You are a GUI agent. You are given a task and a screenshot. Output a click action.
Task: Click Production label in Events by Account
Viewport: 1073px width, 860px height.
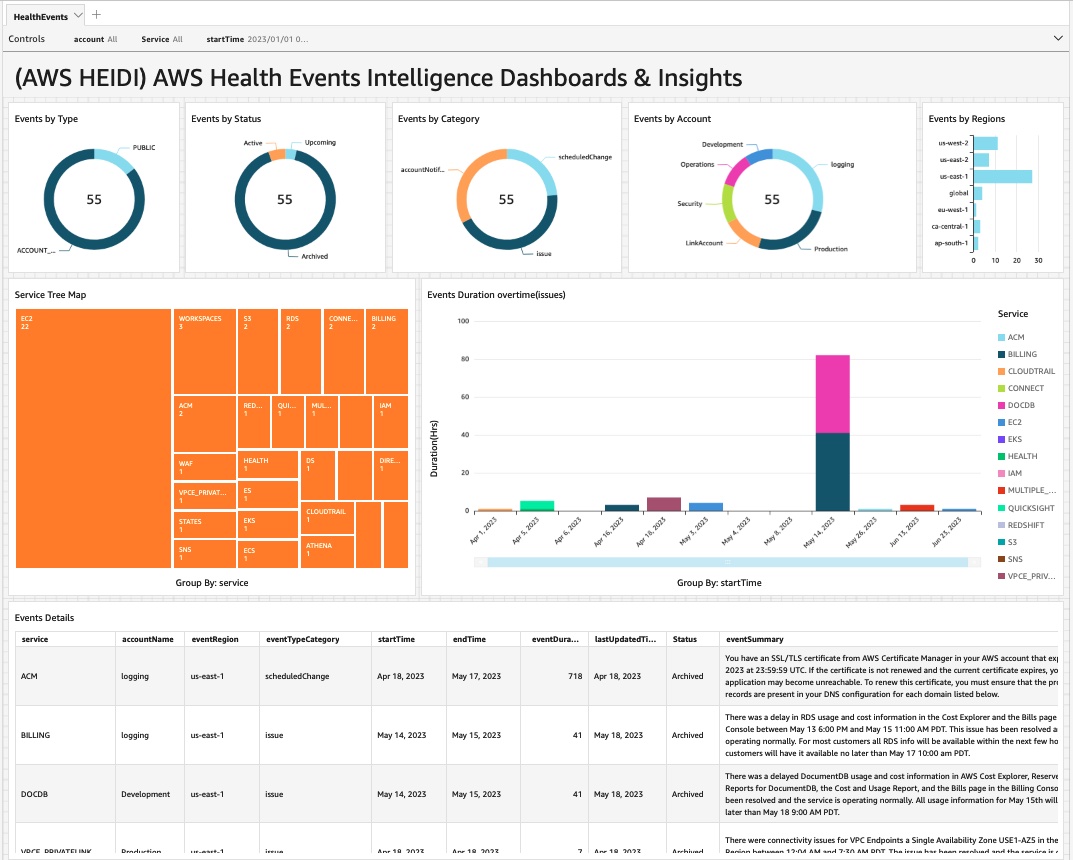[x=831, y=249]
